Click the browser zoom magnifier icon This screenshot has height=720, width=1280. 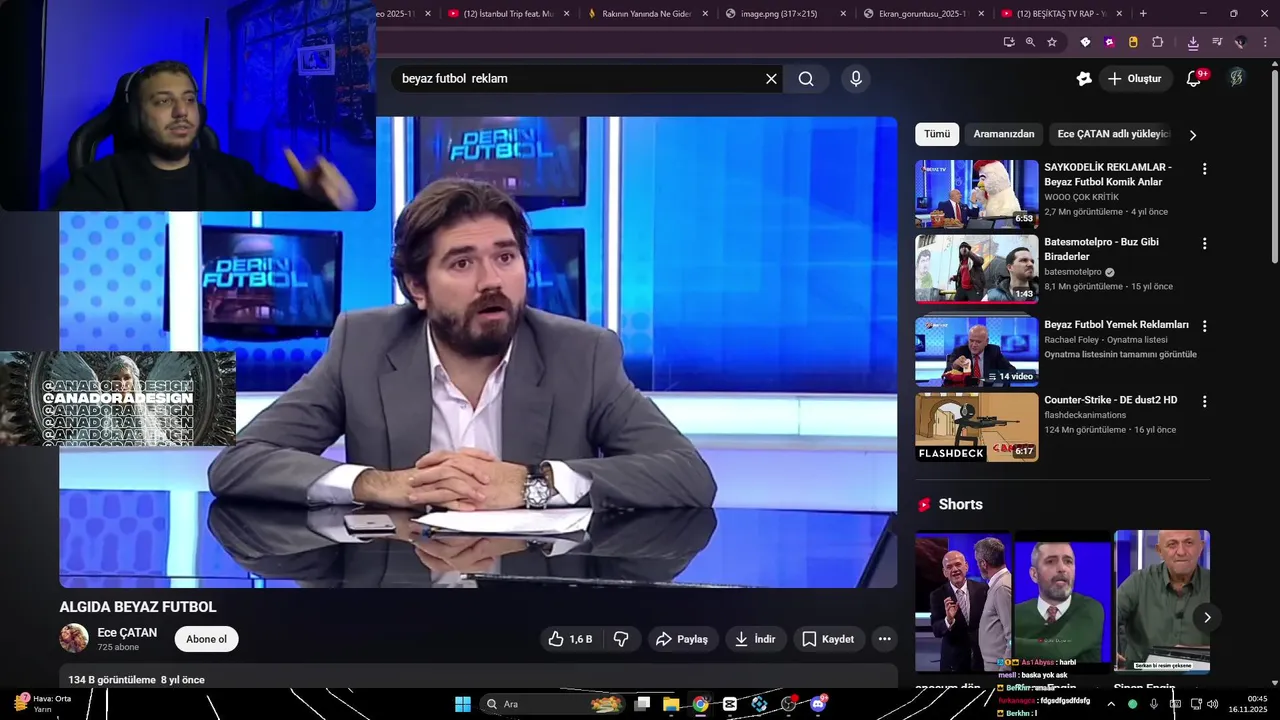1030,42
